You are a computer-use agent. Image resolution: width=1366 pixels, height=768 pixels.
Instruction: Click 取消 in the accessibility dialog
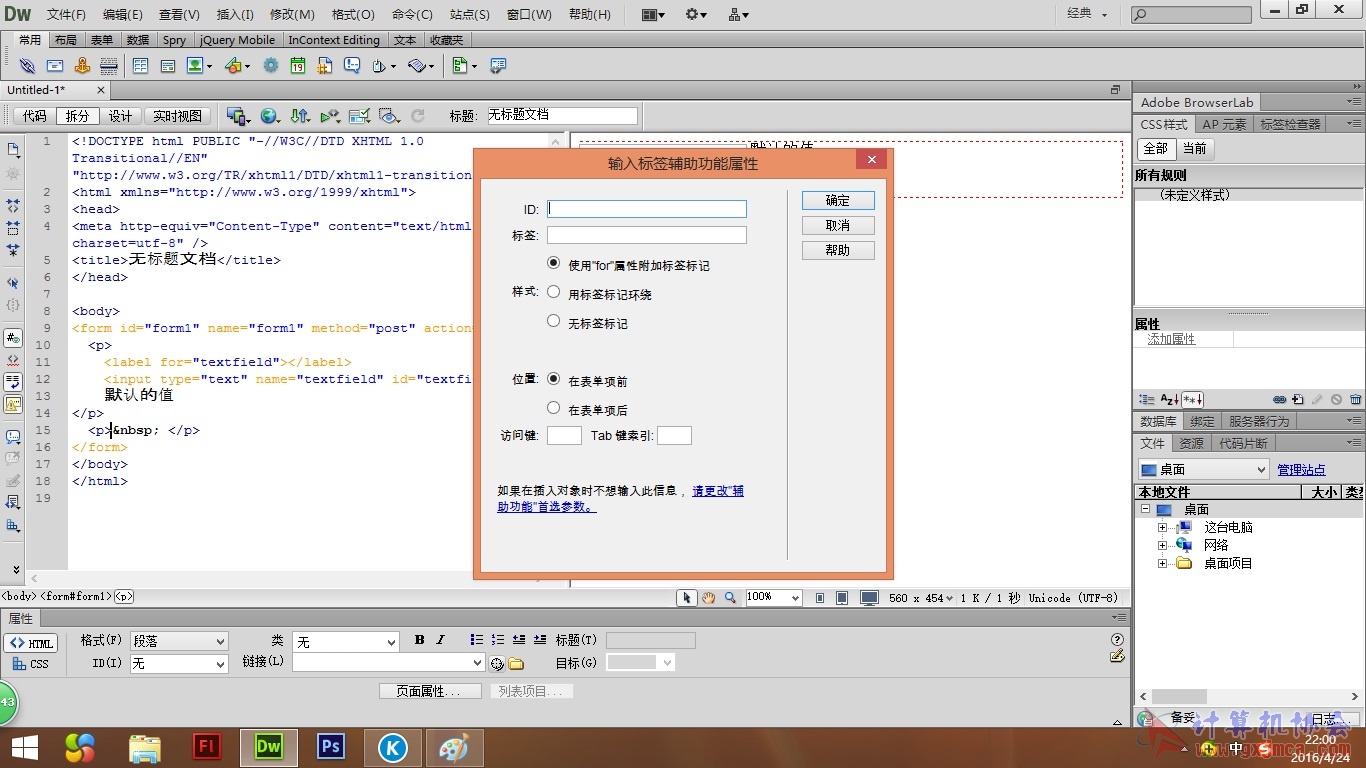click(x=838, y=225)
